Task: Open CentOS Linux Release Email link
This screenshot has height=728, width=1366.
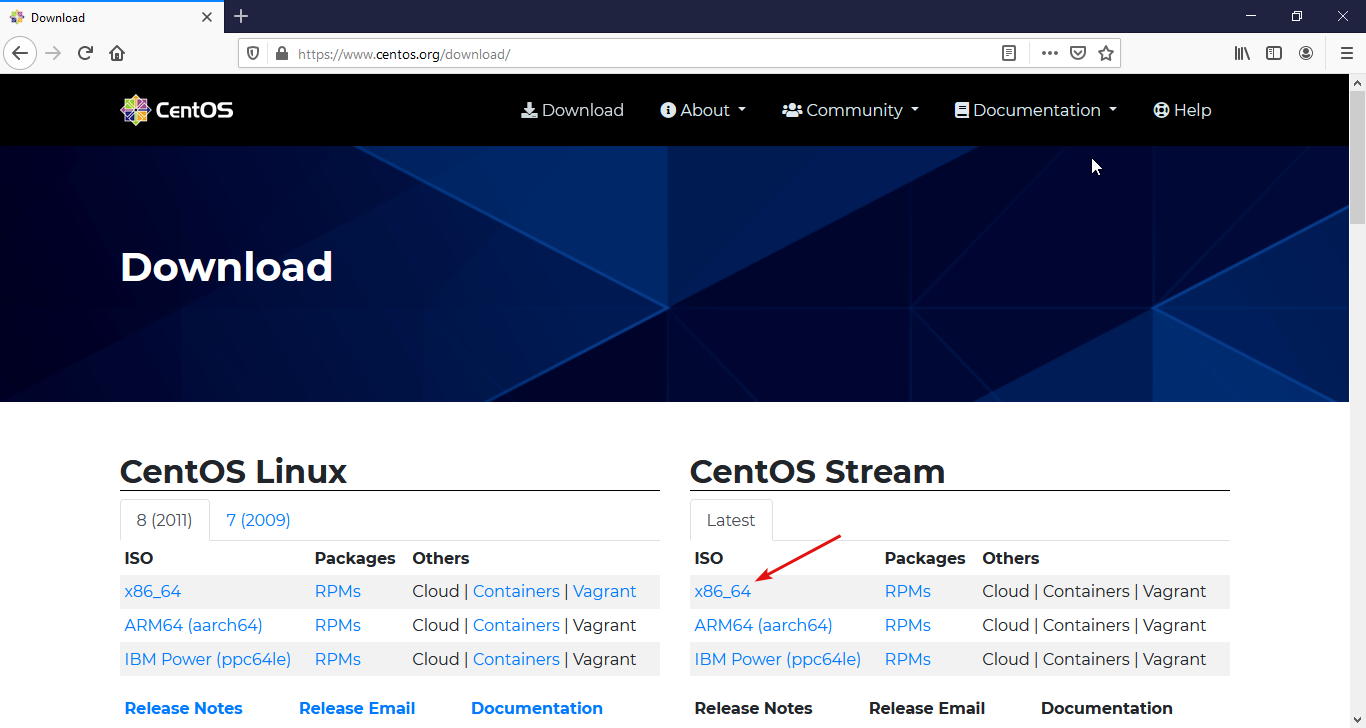Action: point(357,708)
